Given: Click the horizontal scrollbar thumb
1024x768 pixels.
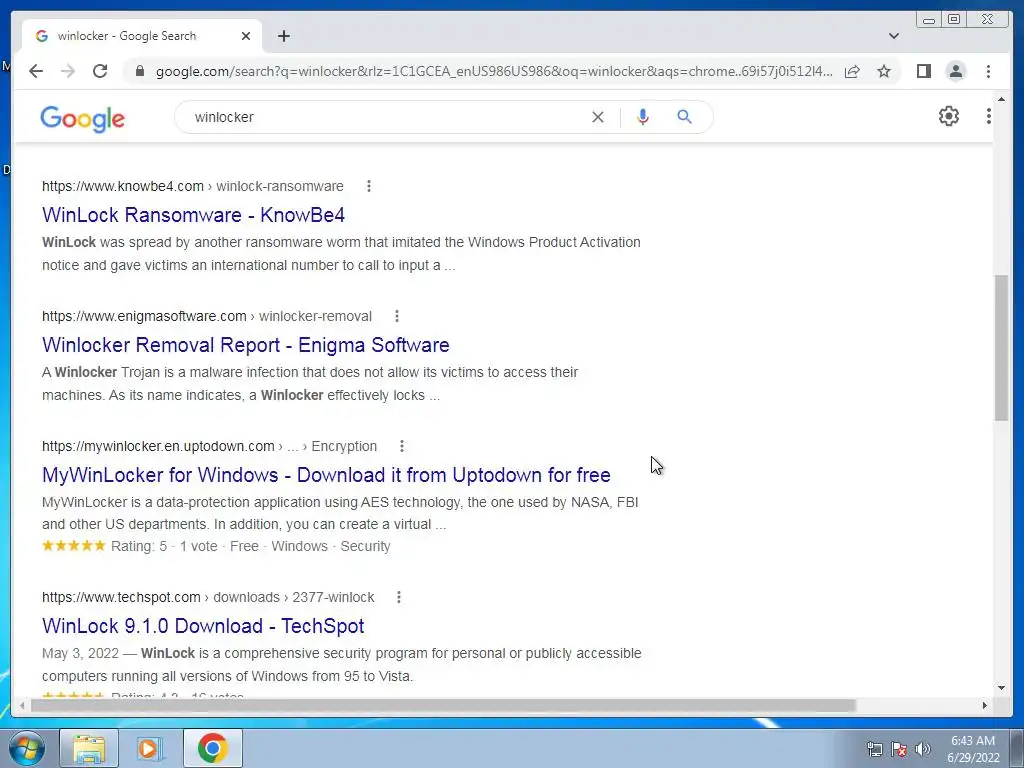Looking at the screenshot, I should (443, 705).
